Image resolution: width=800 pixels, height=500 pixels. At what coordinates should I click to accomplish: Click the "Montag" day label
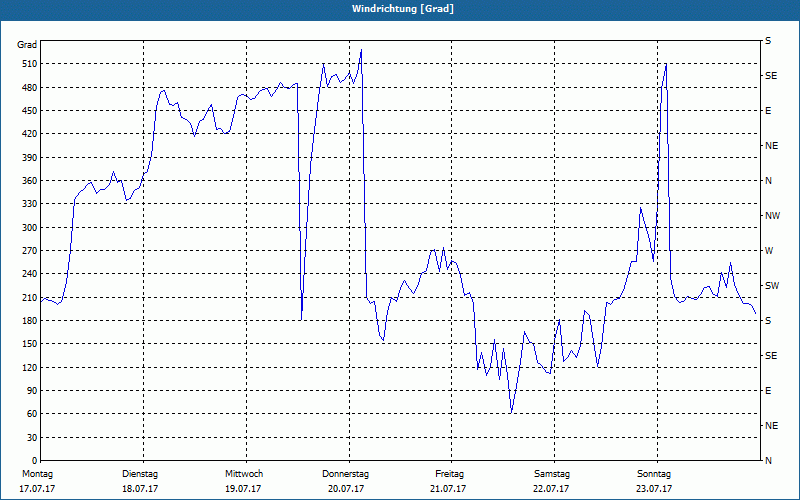pos(38,474)
